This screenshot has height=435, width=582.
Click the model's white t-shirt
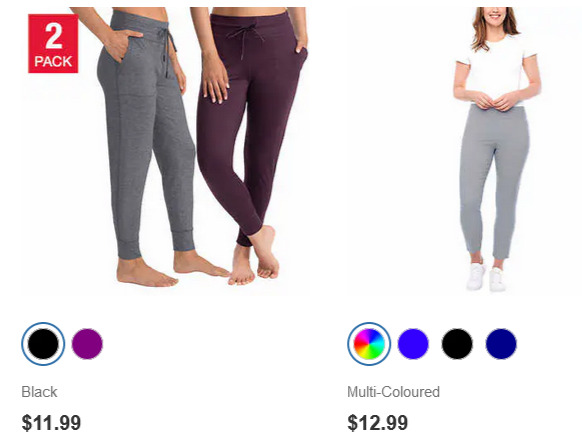[x=497, y=69]
